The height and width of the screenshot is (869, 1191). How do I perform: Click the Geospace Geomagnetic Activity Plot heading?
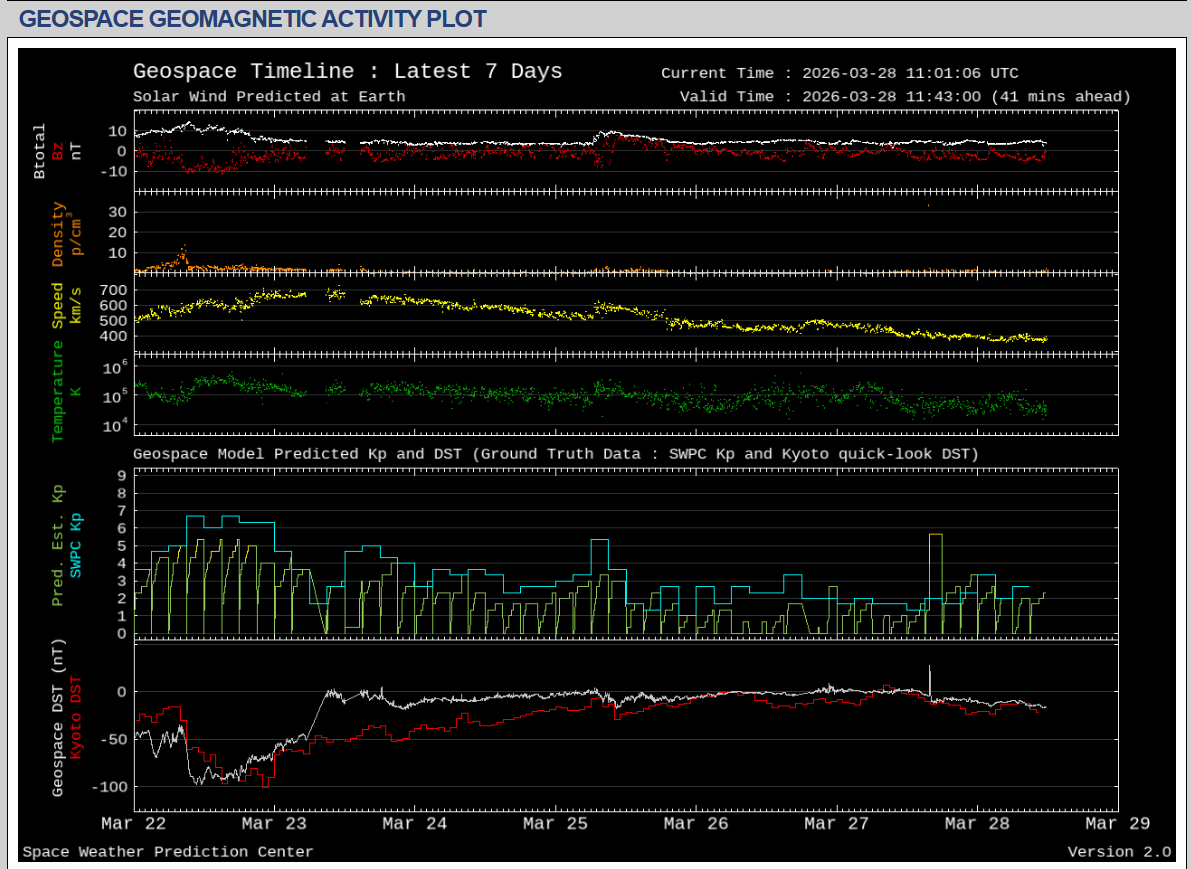[252, 18]
